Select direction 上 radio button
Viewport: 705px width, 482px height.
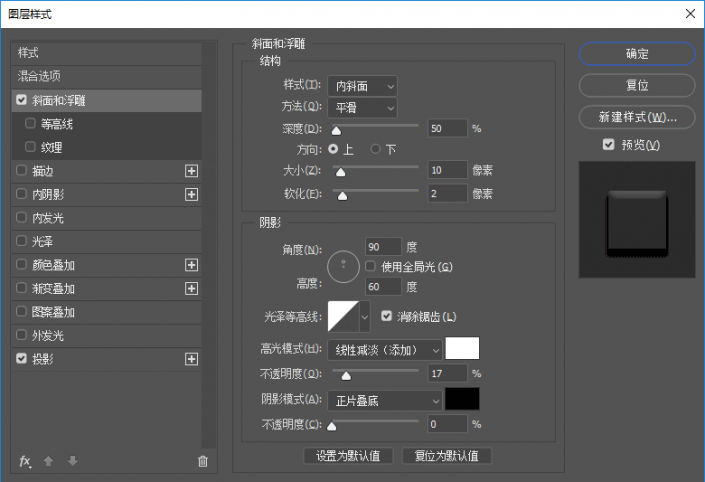[333, 149]
